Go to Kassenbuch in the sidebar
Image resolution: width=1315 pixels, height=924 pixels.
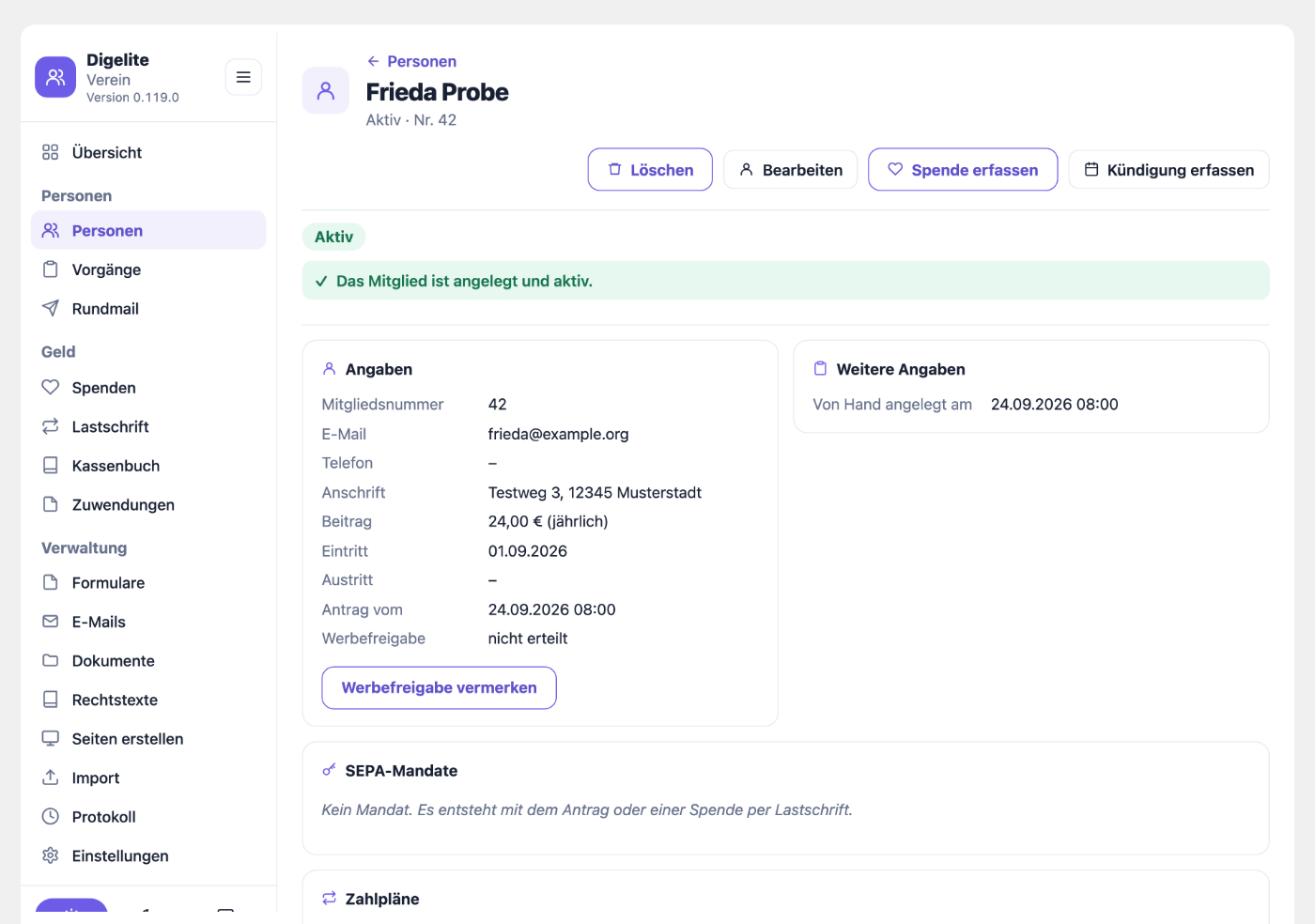[x=148, y=465]
